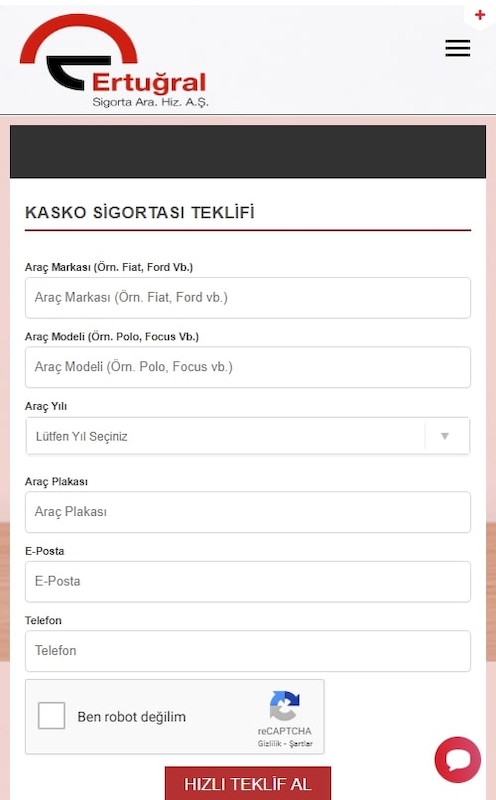Open the hamburger navigation menu

click(x=458, y=48)
